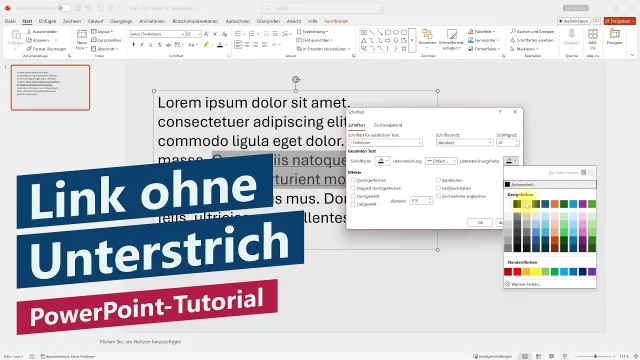Viewport: 640px width, 360px height.
Task: Open the Schriftschnitt Standard dropdown
Action: tap(464, 143)
